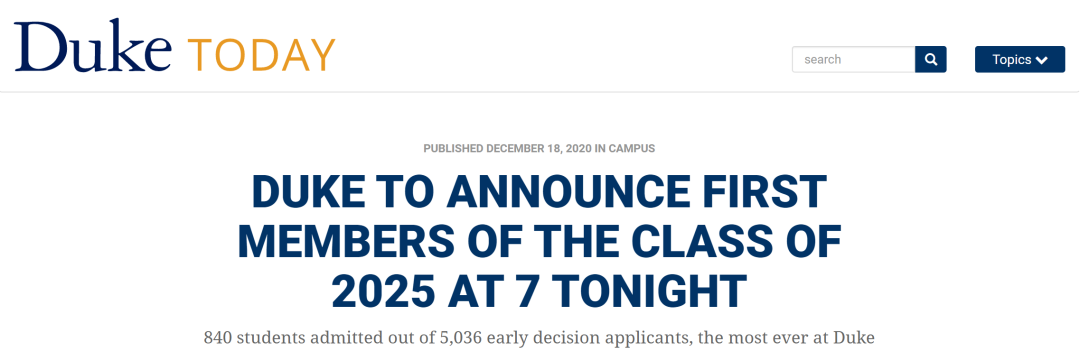Click headline line 'MEMBERS OF THE CLASS OF'

539,240
